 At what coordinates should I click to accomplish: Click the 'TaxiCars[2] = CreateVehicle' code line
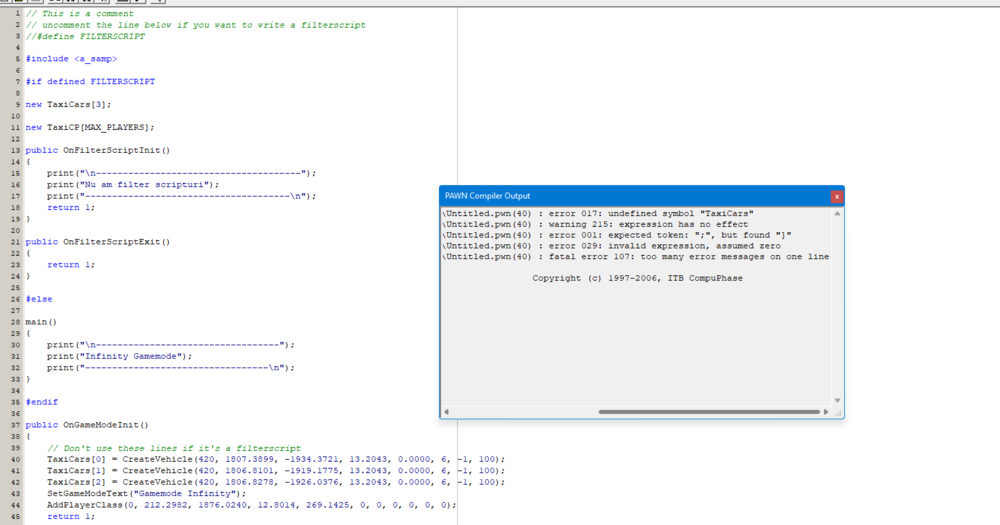tap(276, 482)
